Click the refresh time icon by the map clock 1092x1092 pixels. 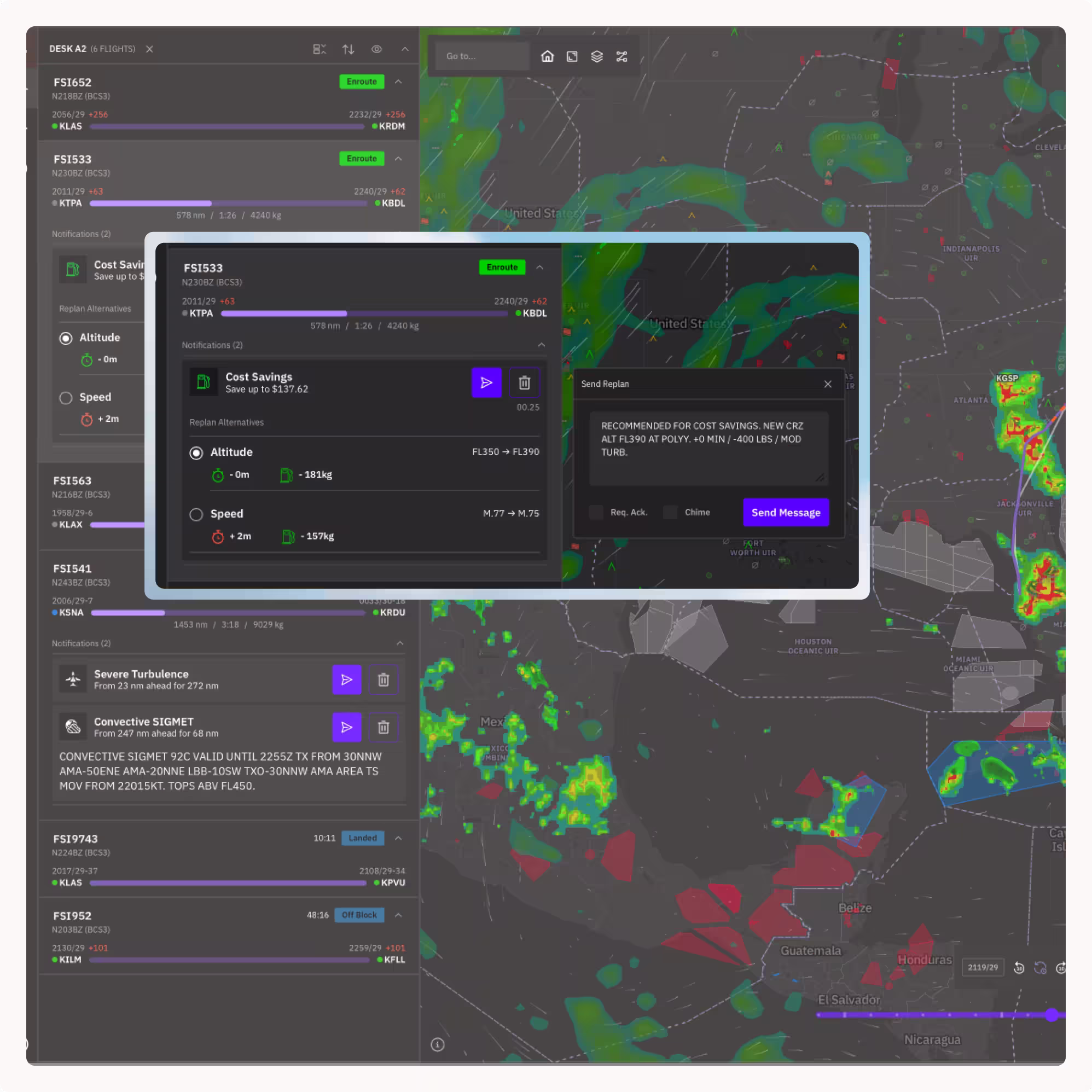click(x=1040, y=968)
